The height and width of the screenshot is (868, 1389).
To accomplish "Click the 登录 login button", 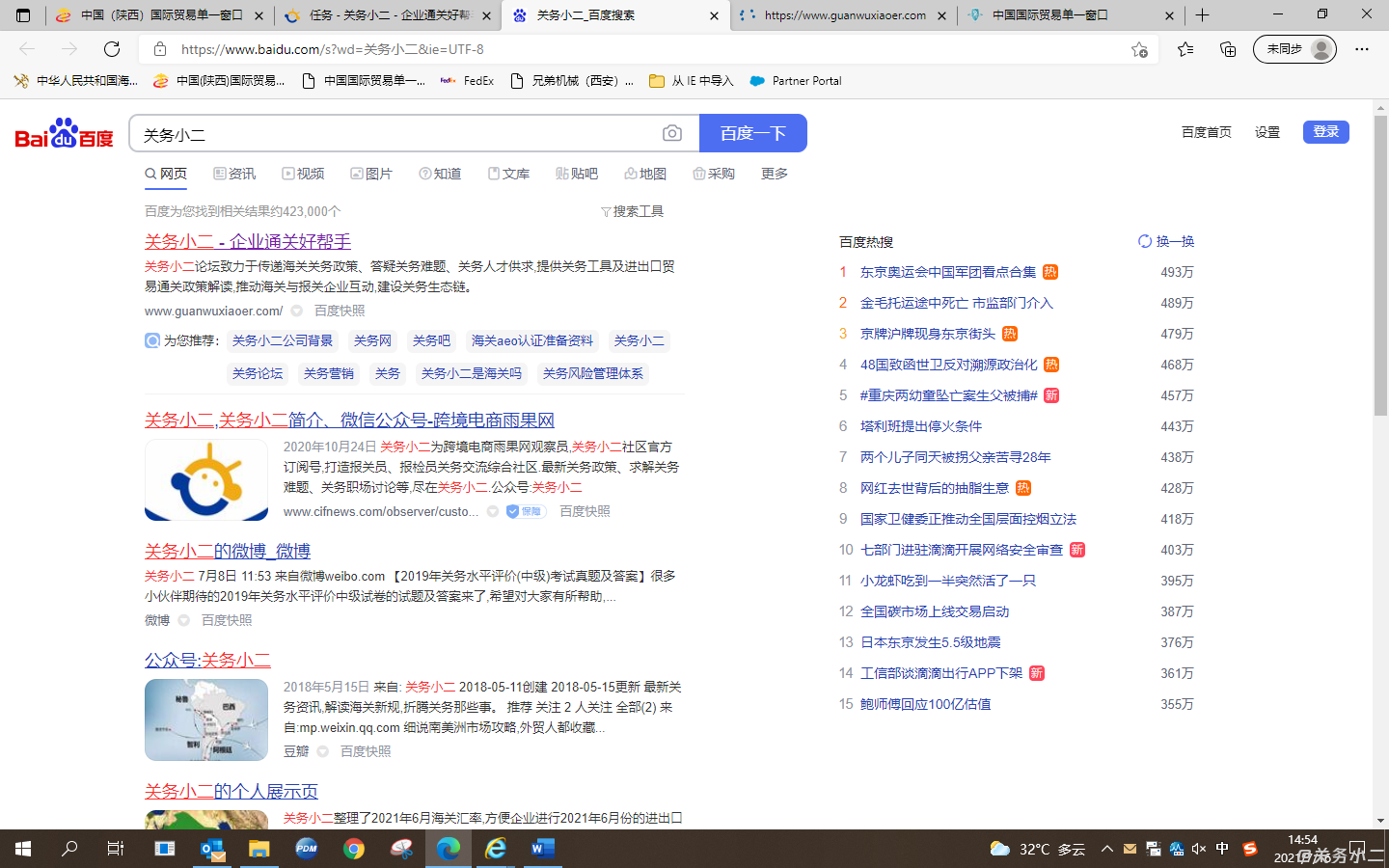I will coord(1325,132).
